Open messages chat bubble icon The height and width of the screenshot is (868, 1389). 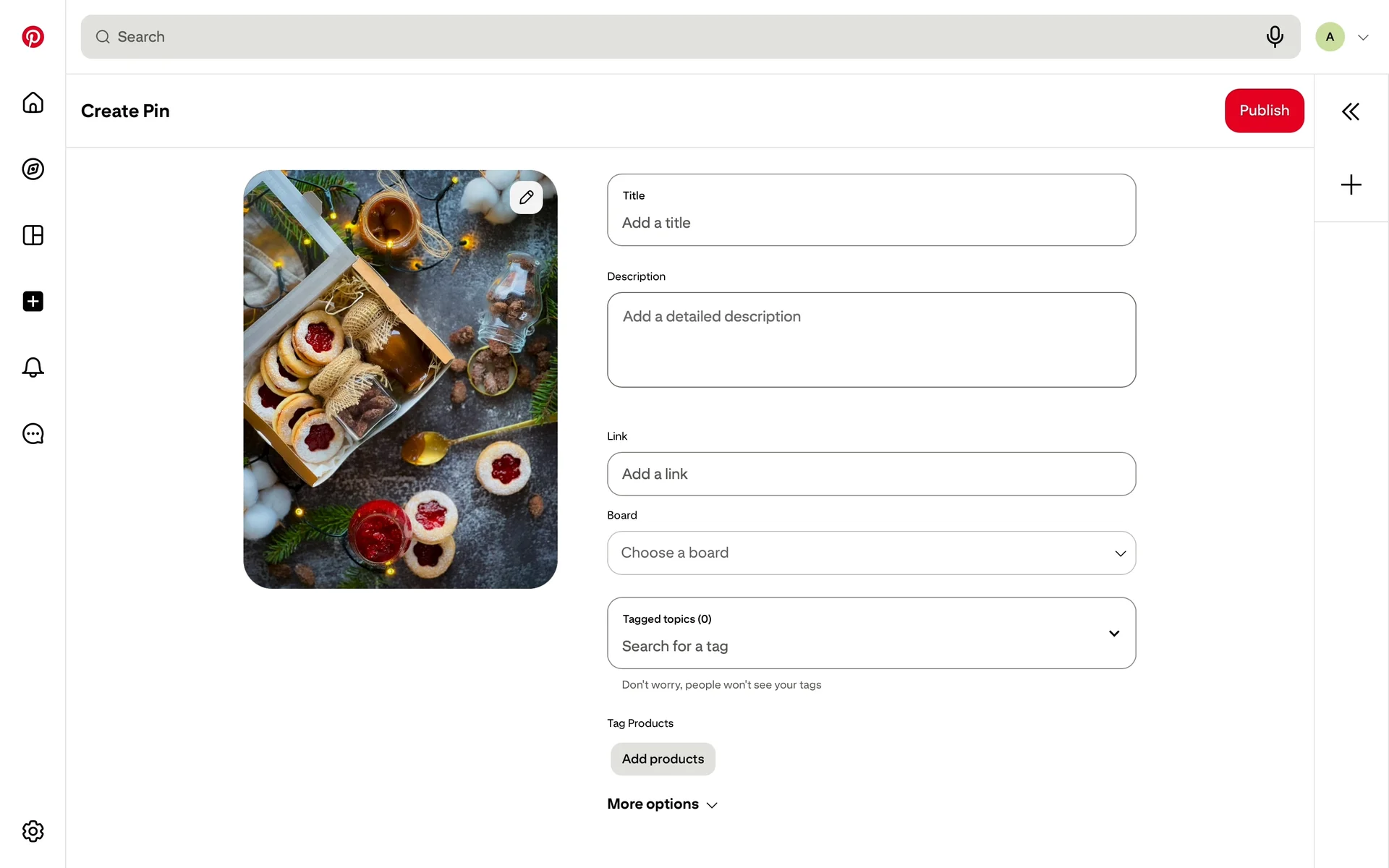click(33, 433)
